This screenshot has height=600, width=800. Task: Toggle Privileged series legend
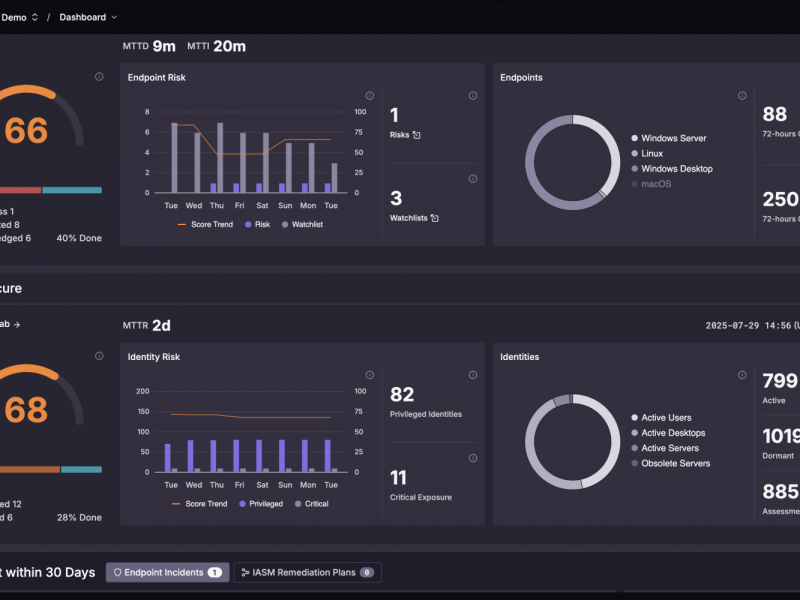(261, 504)
